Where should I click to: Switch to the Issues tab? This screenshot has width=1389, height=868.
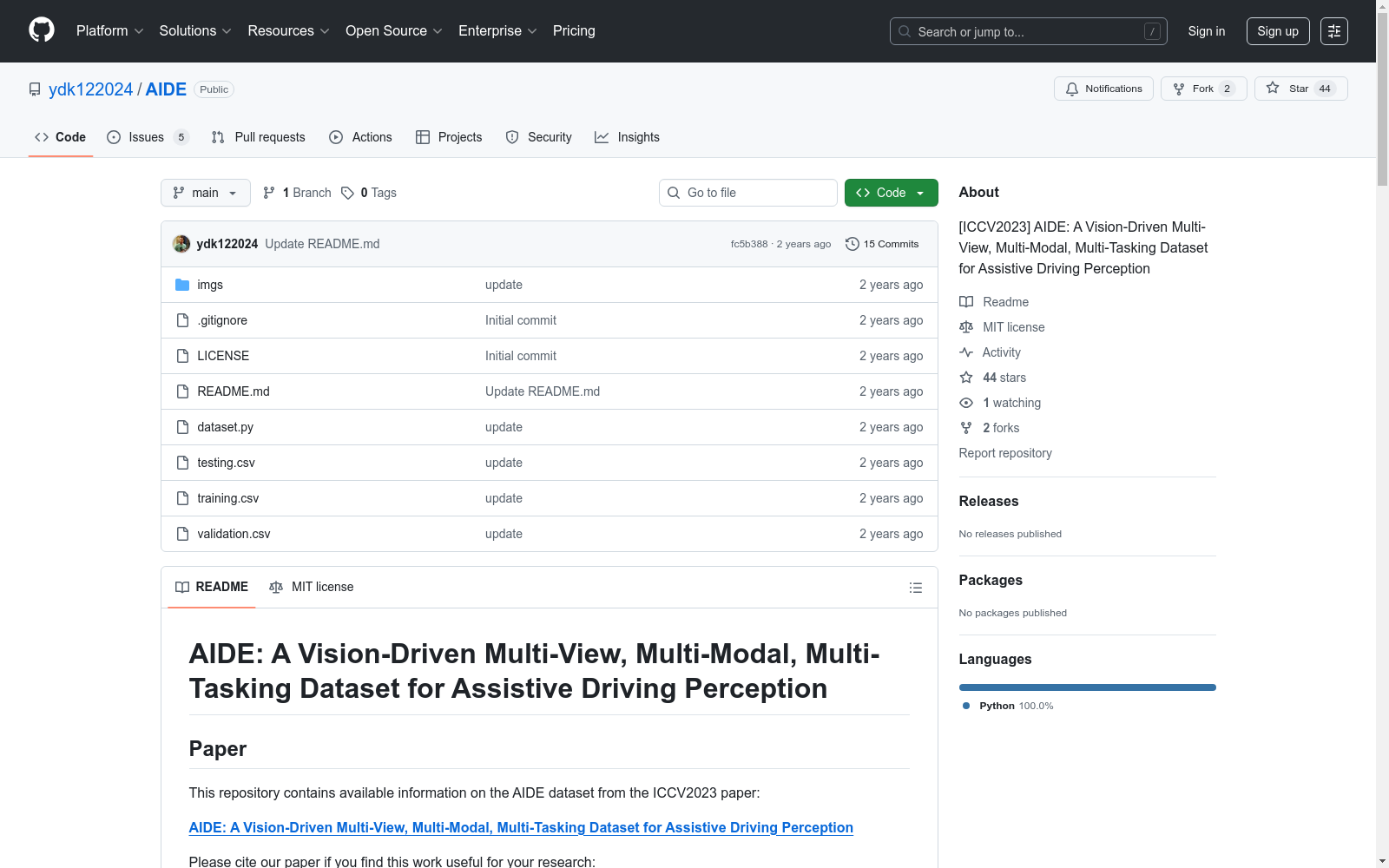coord(148,137)
